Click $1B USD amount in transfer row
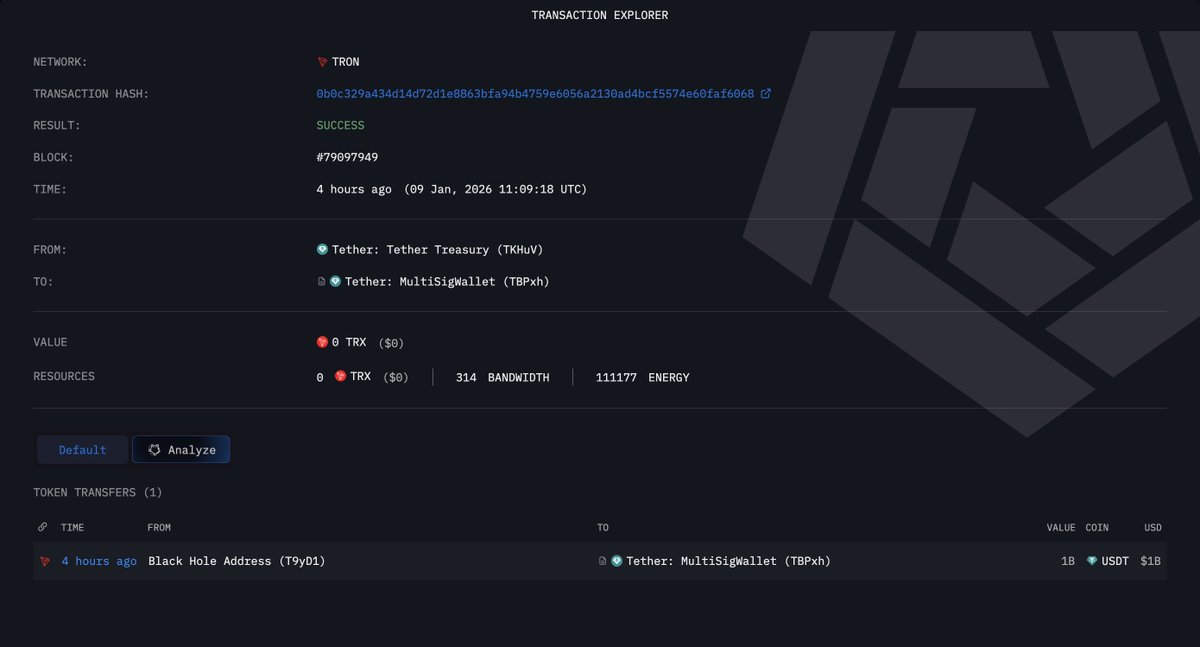This screenshot has width=1200, height=647. 1151,561
